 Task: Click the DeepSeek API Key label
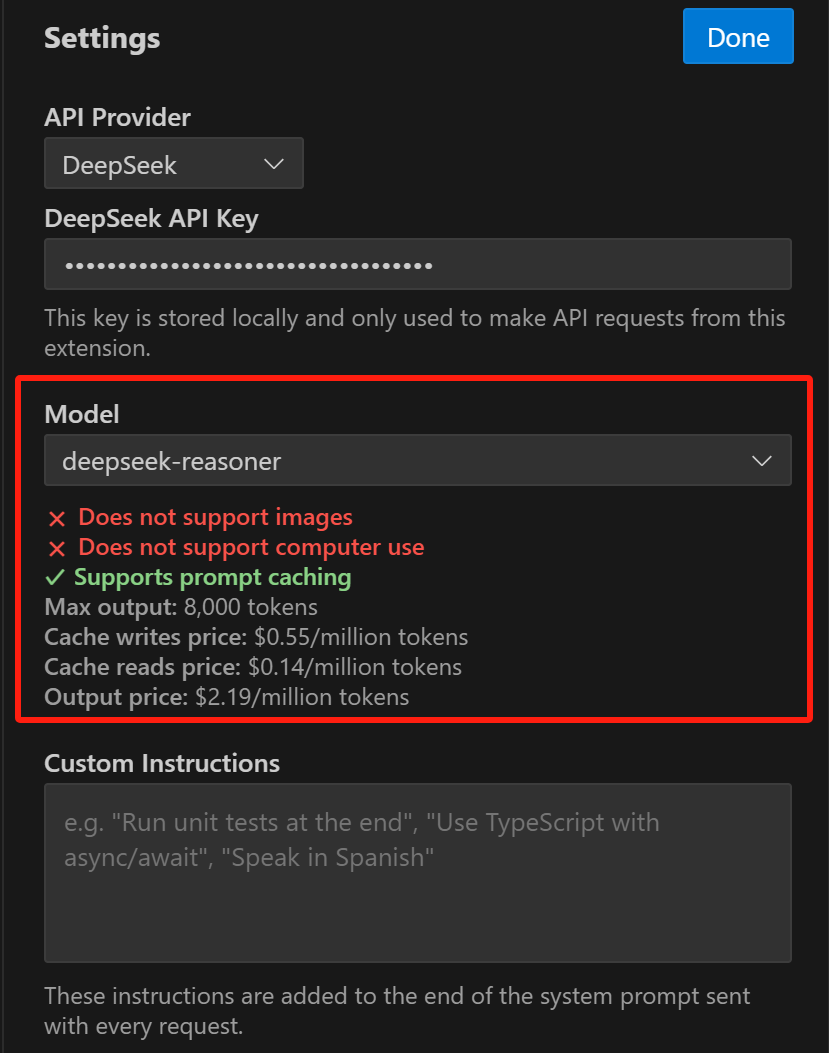click(151, 219)
